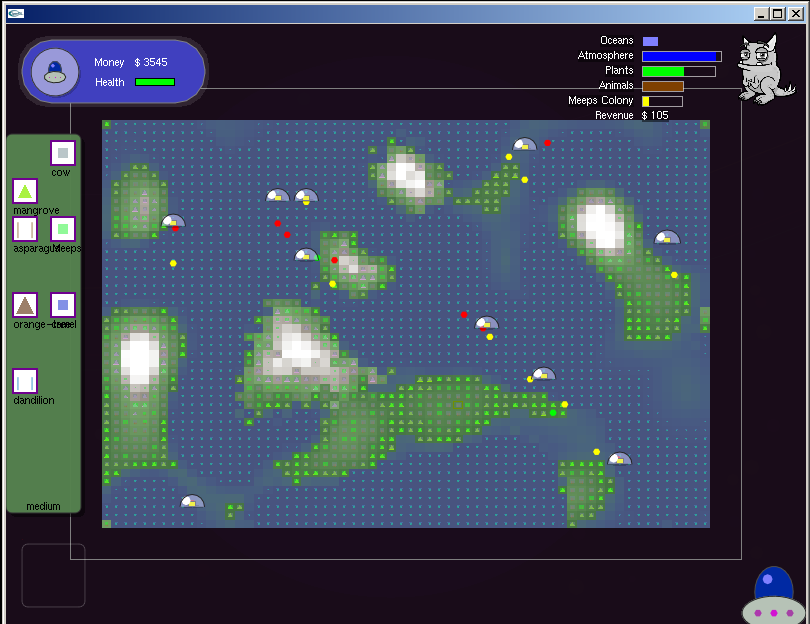Select the cow species icon
The width and height of the screenshot is (810, 624).
click(x=62, y=153)
